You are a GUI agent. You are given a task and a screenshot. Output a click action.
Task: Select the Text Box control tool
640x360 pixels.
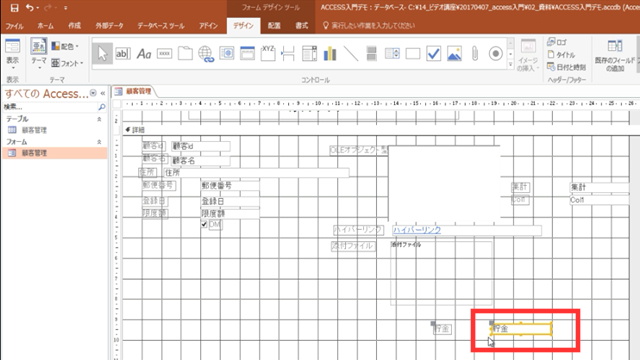[x=122, y=53]
